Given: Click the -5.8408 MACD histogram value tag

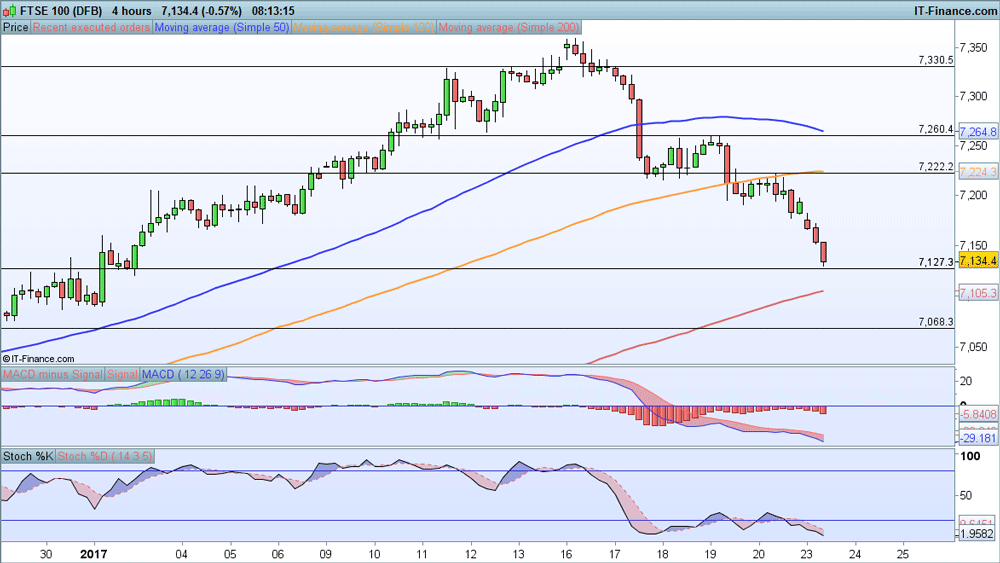Looking at the screenshot, I should click(978, 414).
